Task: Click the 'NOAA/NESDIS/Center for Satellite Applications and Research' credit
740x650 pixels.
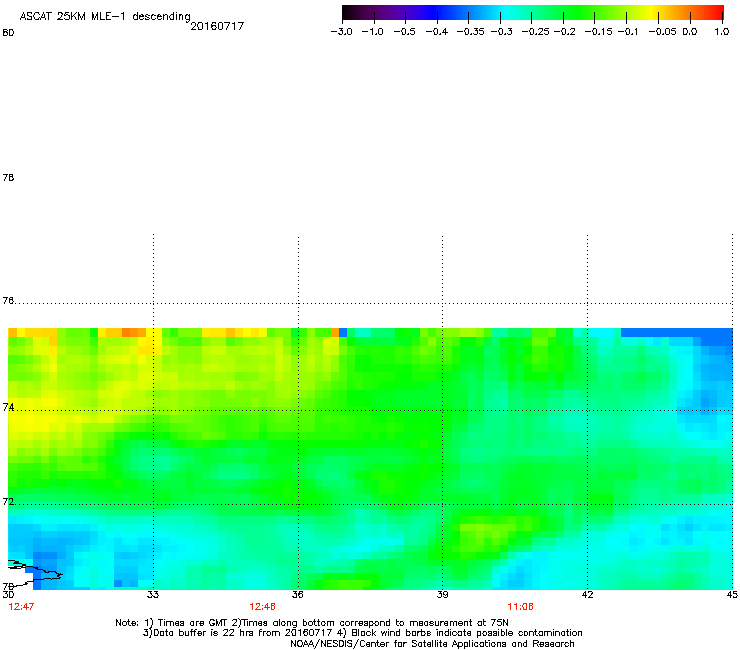Action: (432, 644)
